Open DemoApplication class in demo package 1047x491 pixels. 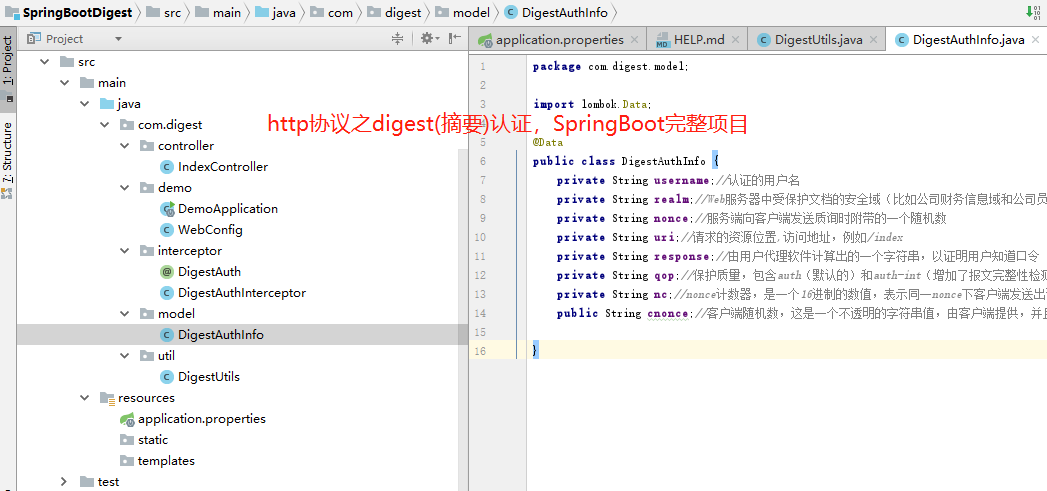click(x=227, y=208)
